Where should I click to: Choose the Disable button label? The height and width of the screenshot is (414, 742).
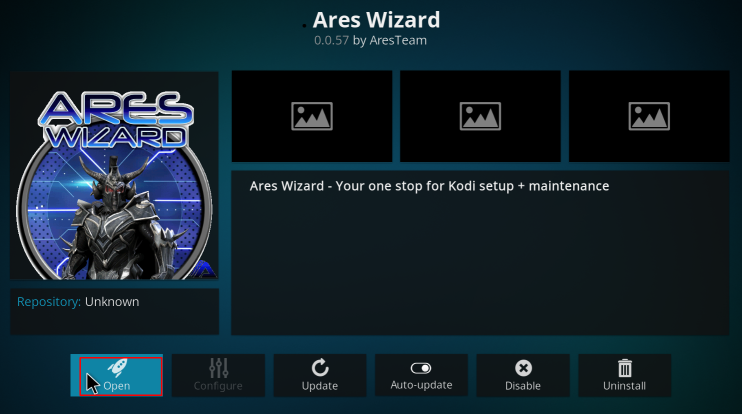click(x=523, y=386)
